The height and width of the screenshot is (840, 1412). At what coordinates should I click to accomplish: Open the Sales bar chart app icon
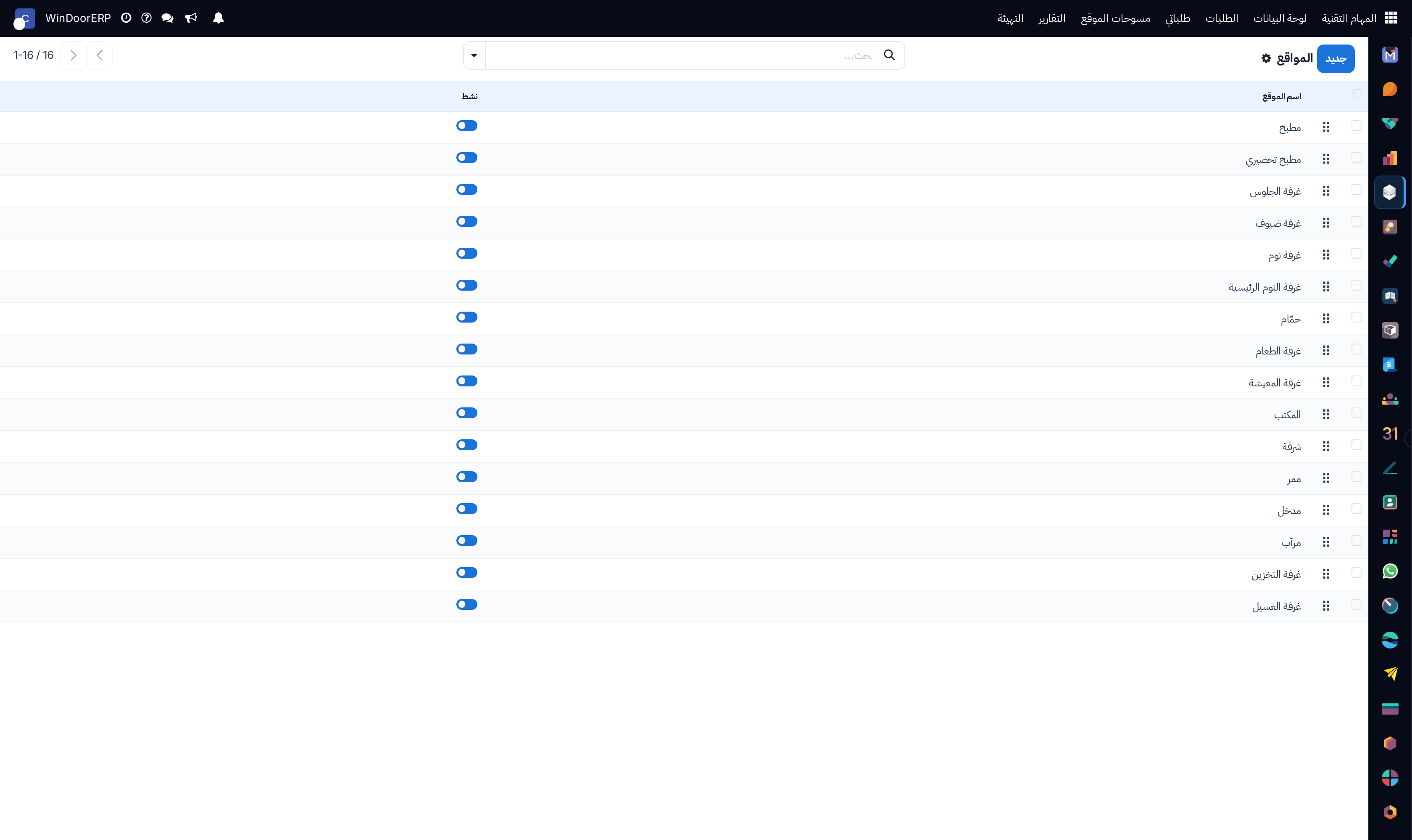pyautogui.click(x=1390, y=158)
